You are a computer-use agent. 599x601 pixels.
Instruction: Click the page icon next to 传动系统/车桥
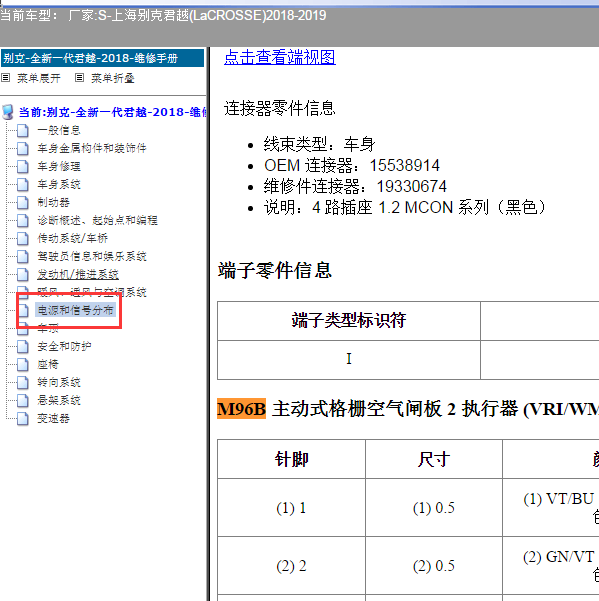click(x=23, y=238)
